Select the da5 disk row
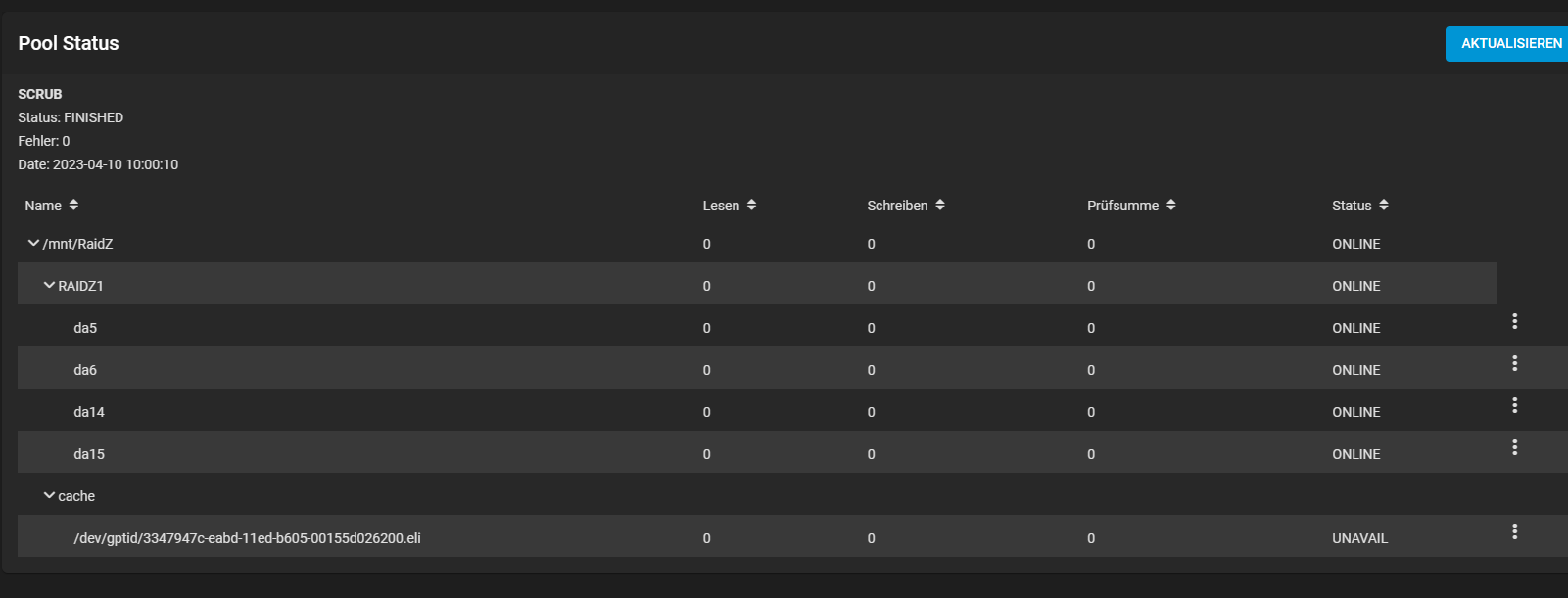Image resolution: width=1568 pixels, height=598 pixels. (757, 327)
